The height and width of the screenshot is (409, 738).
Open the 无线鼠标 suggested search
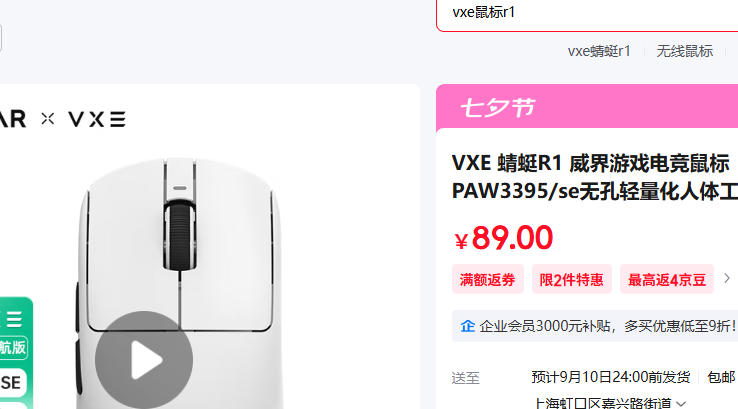tap(684, 51)
